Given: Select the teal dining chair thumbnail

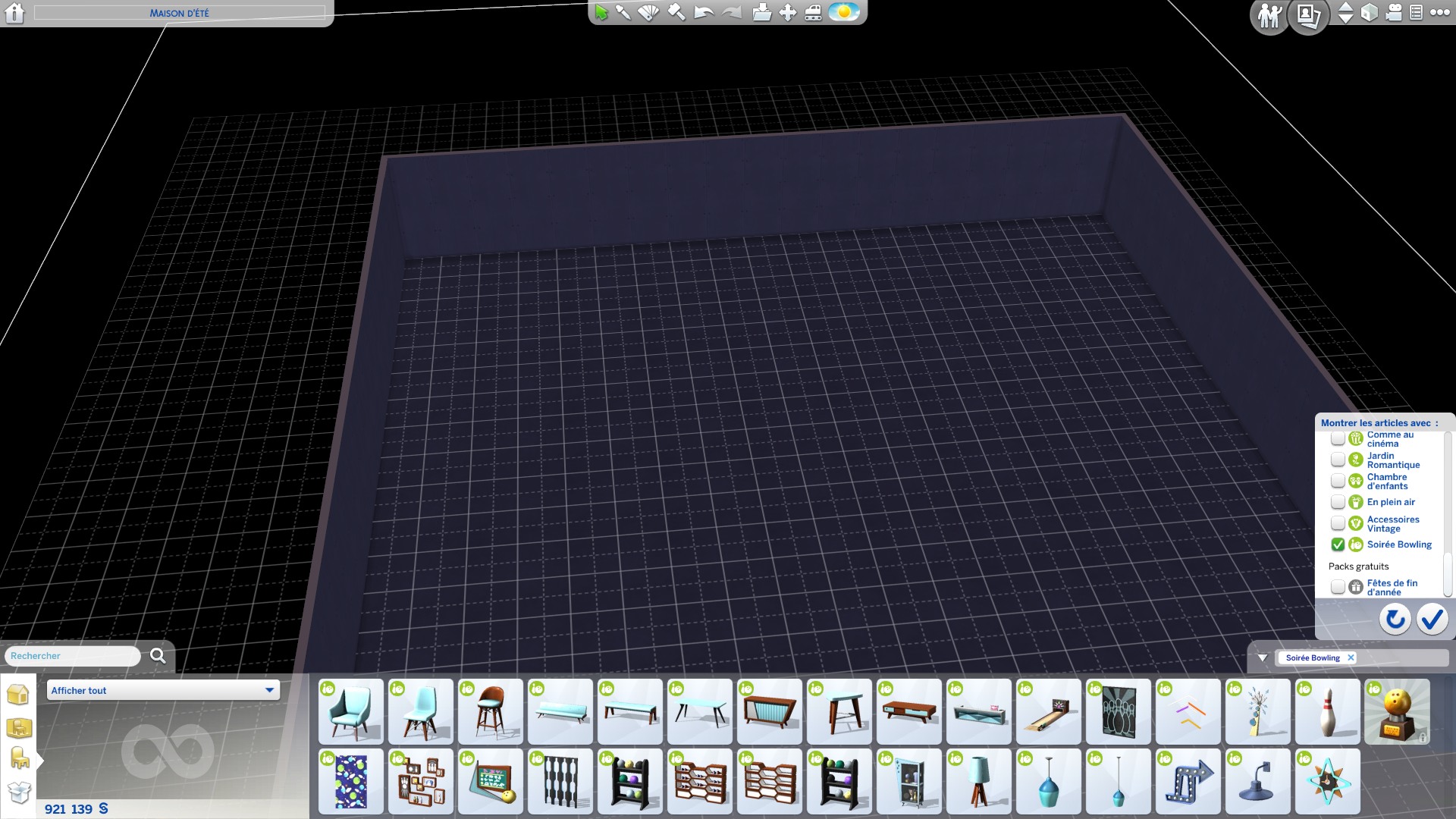Looking at the screenshot, I should click(420, 711).
